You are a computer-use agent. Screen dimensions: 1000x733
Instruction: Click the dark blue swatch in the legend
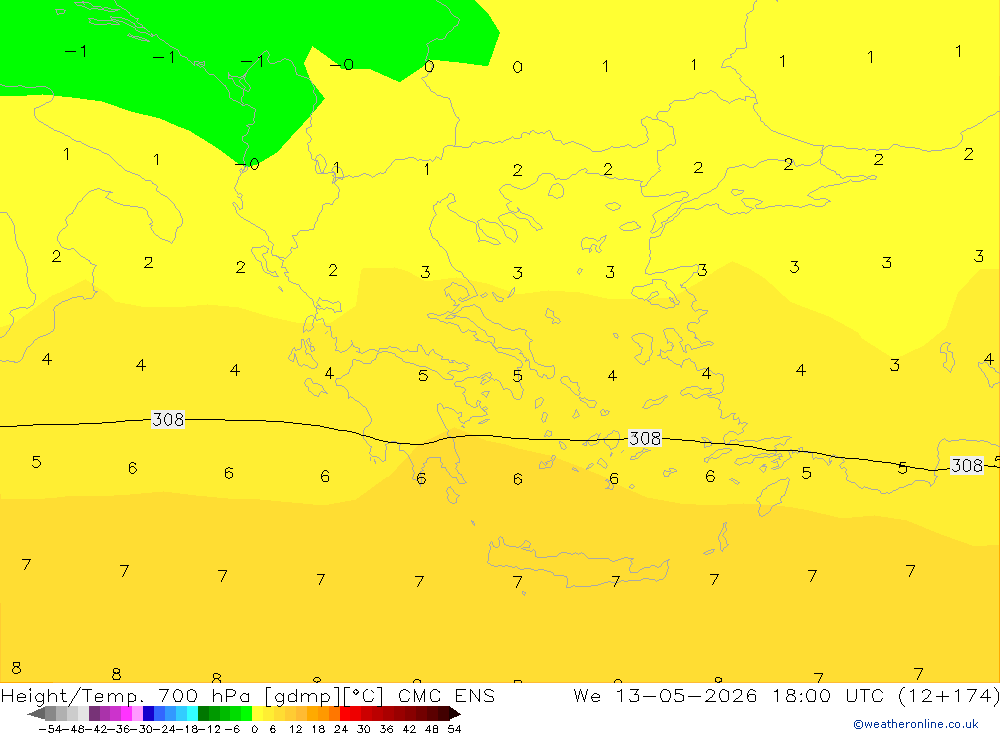pos(148,714)
